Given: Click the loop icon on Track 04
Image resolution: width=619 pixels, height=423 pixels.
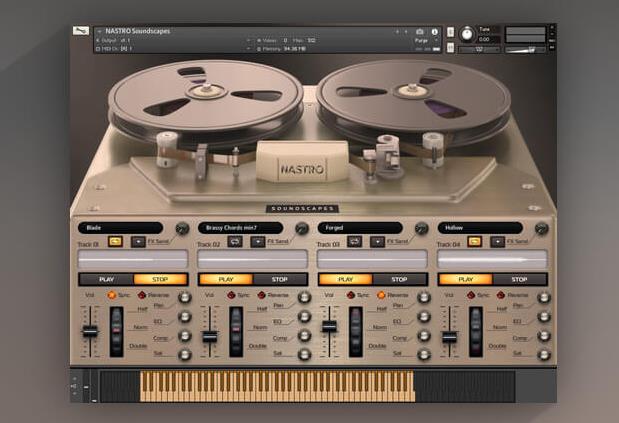Looking at the screenshot, I should coord(474,242).
